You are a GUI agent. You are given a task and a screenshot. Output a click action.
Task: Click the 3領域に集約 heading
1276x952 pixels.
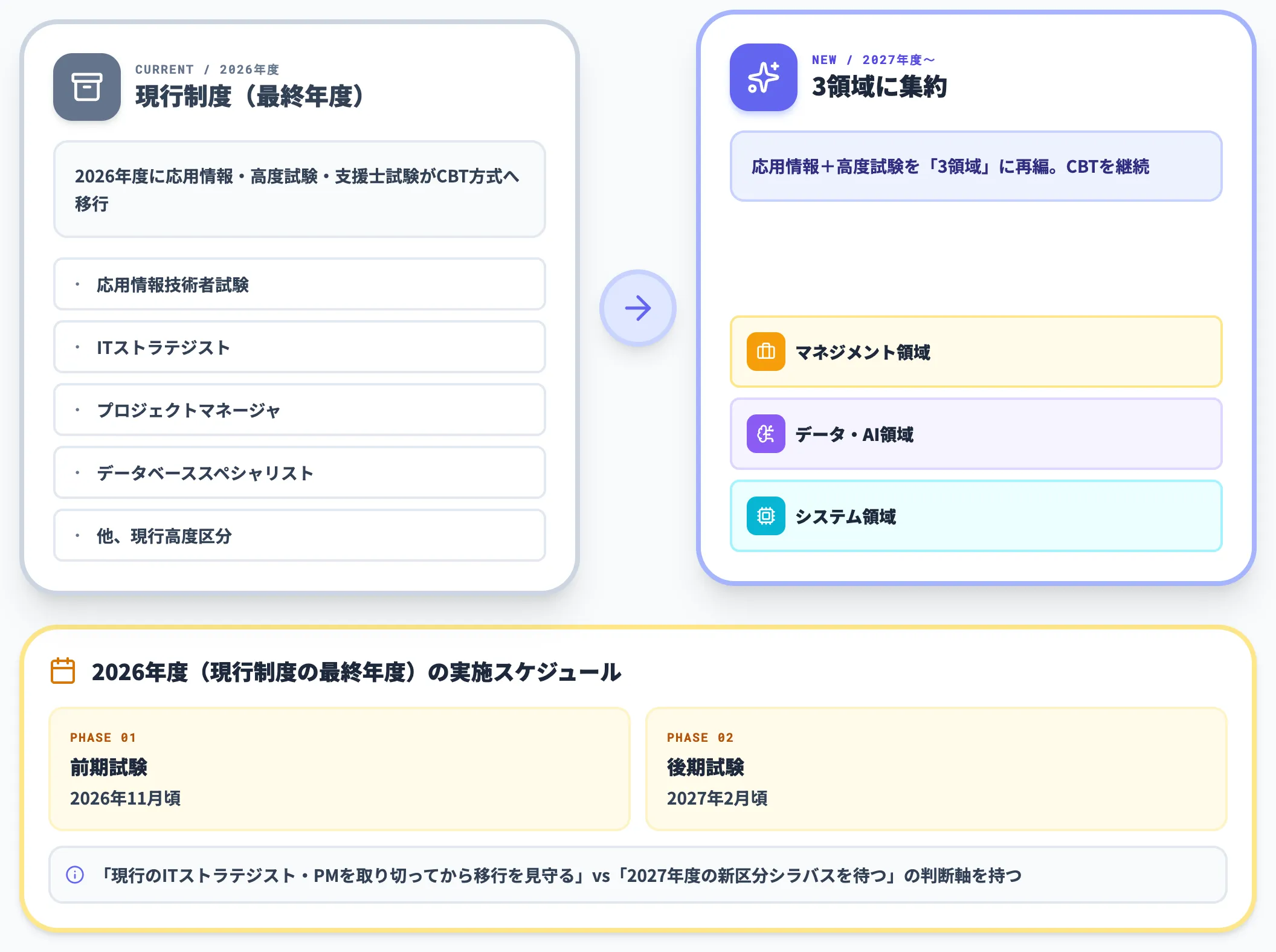880,87
